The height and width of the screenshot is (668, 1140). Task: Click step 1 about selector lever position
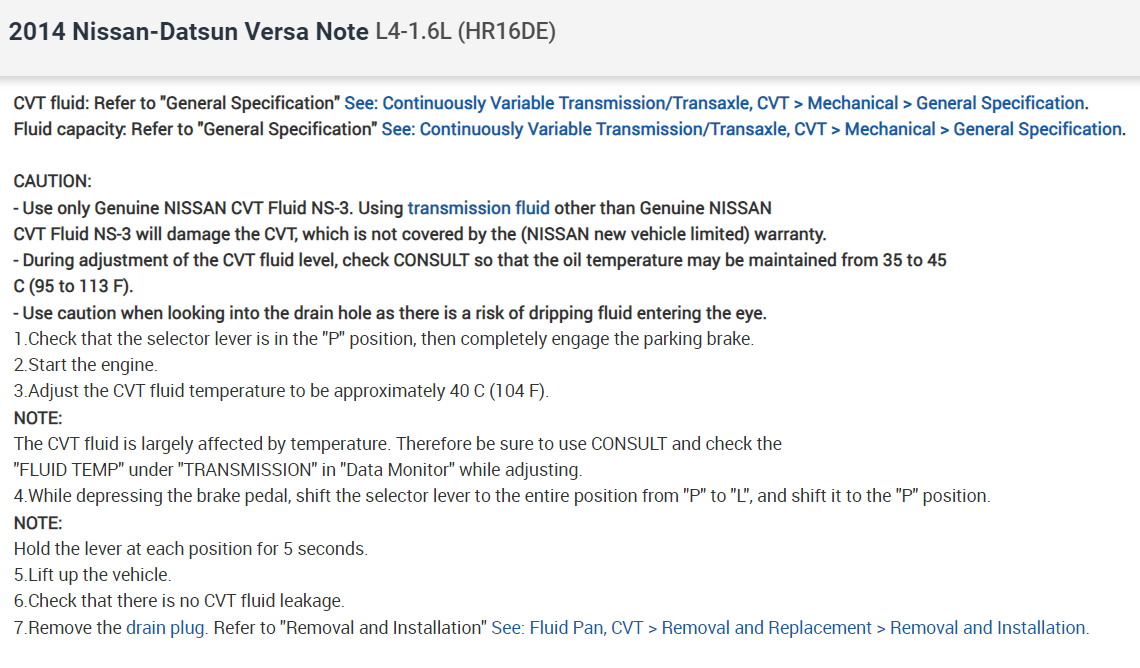click(383, 339)
